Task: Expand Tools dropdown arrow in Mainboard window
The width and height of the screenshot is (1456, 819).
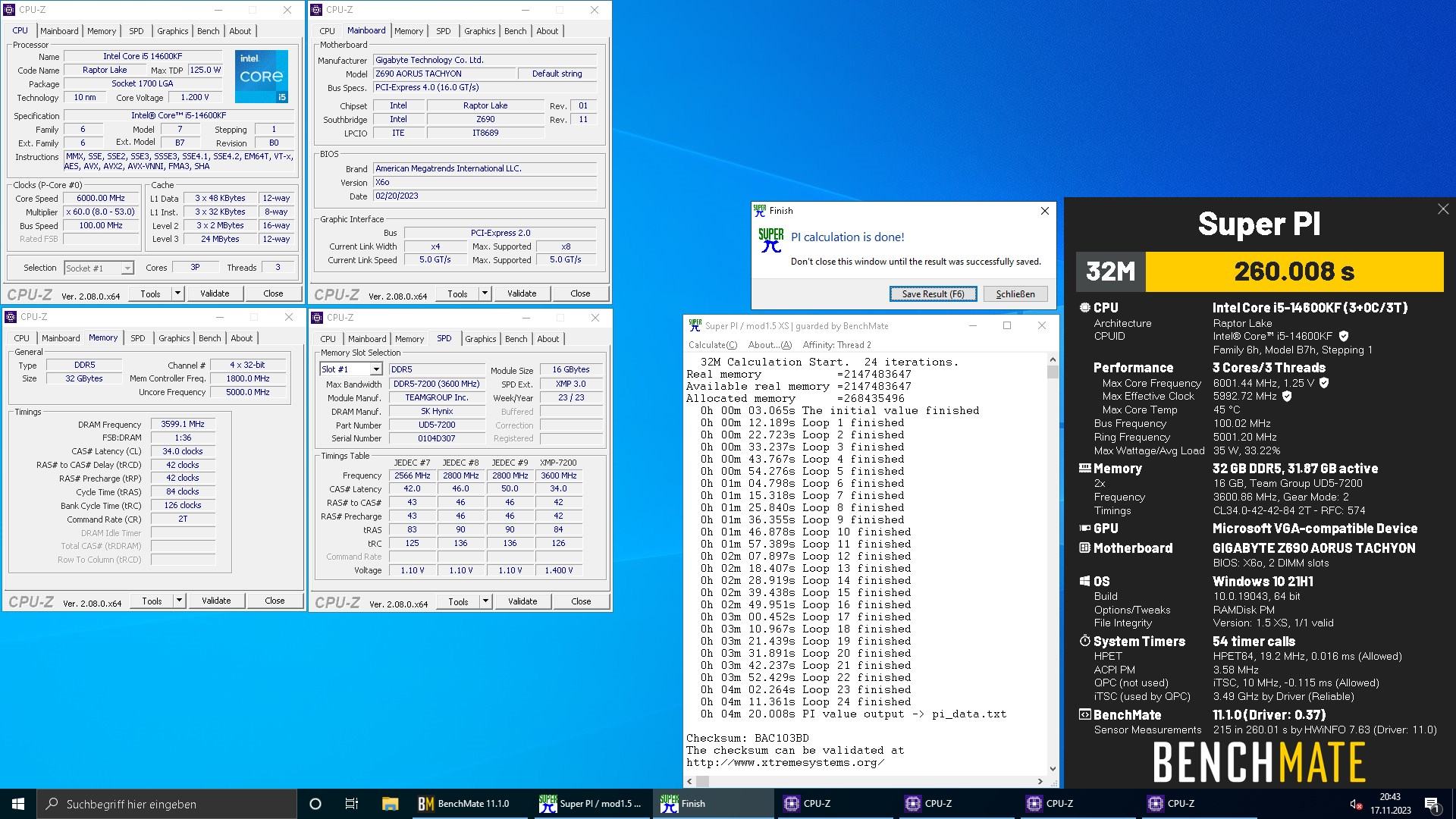Action: (485, 293)
